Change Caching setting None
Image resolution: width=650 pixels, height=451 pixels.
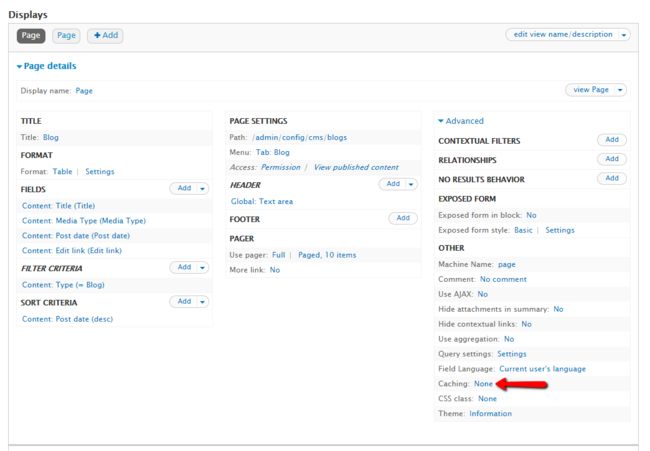point(483,384)
